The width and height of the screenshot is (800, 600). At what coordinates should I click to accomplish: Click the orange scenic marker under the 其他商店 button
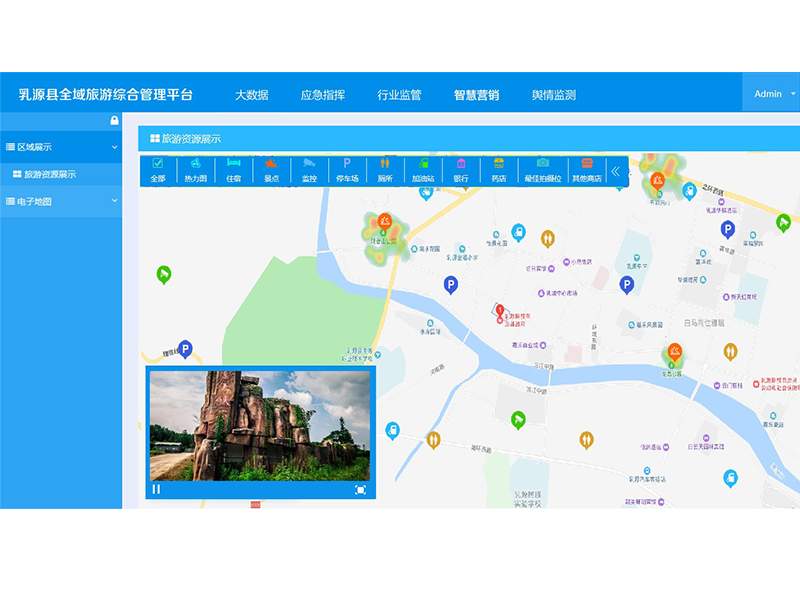click(x=657, y=182)
